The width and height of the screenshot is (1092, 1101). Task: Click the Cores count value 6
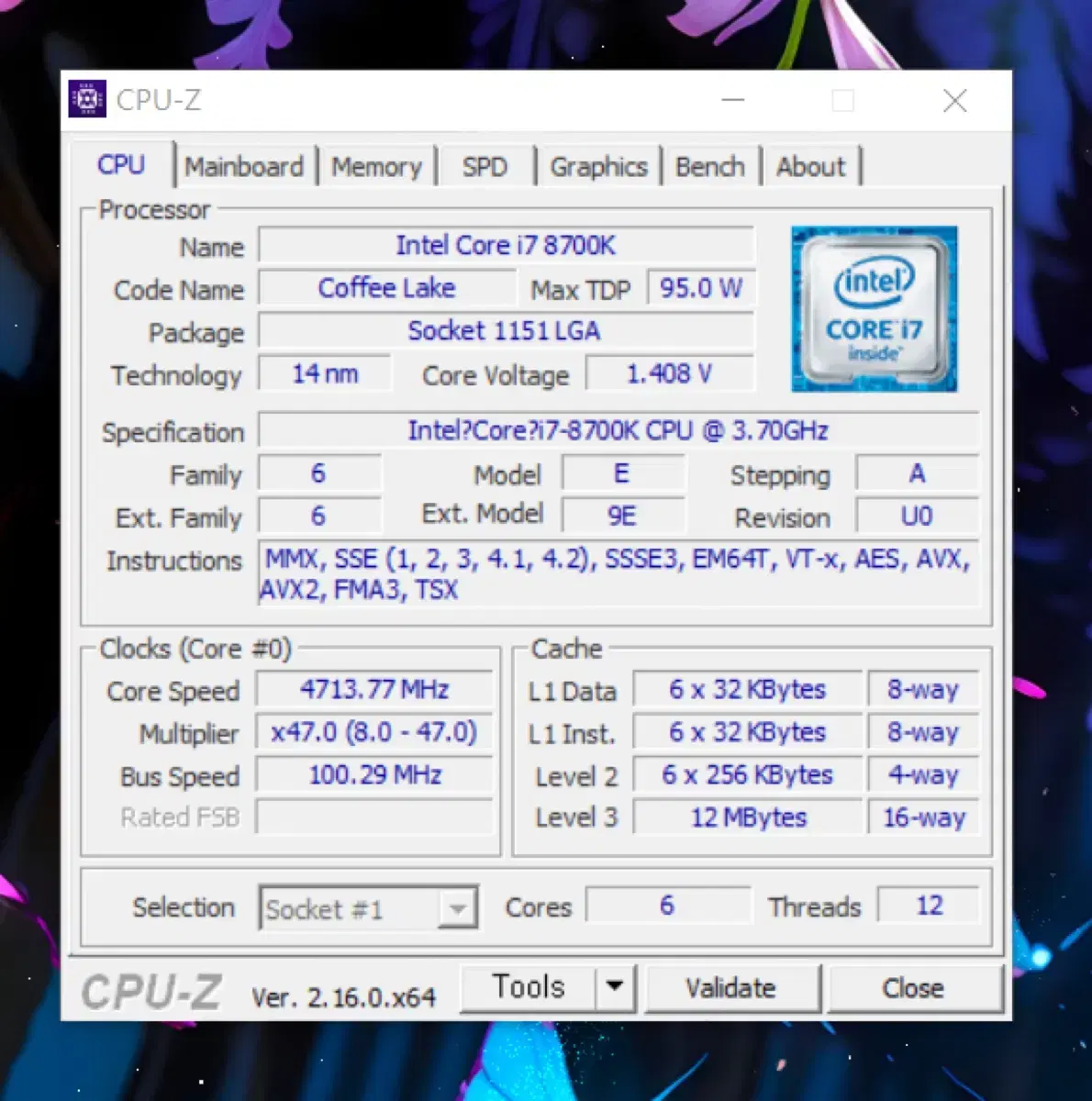[x=667, y=906]
